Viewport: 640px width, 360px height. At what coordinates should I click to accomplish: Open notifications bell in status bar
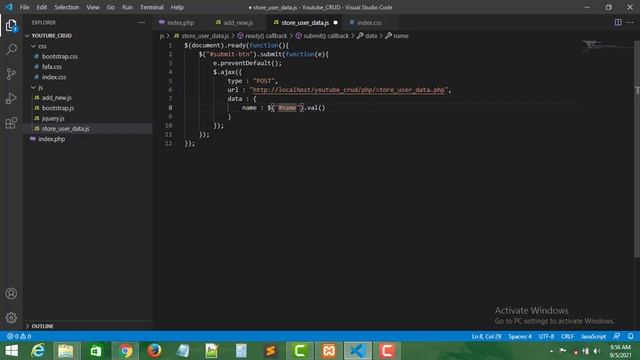click(631, 336)
